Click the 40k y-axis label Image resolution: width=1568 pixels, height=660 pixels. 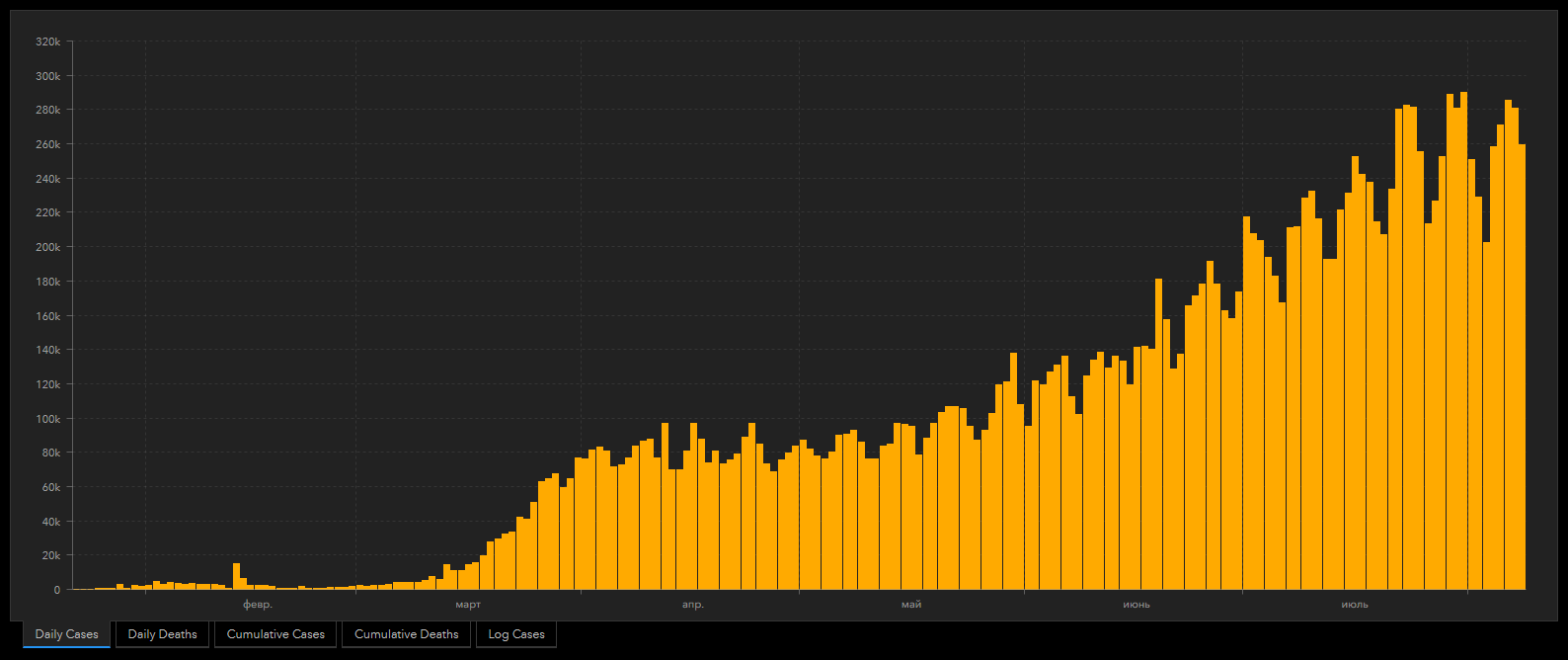pyautogui.click(x=49, y=522)
